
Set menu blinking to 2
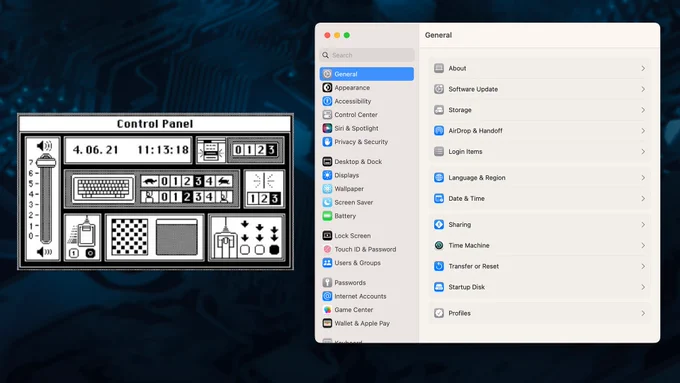click(x=260, y=150)
